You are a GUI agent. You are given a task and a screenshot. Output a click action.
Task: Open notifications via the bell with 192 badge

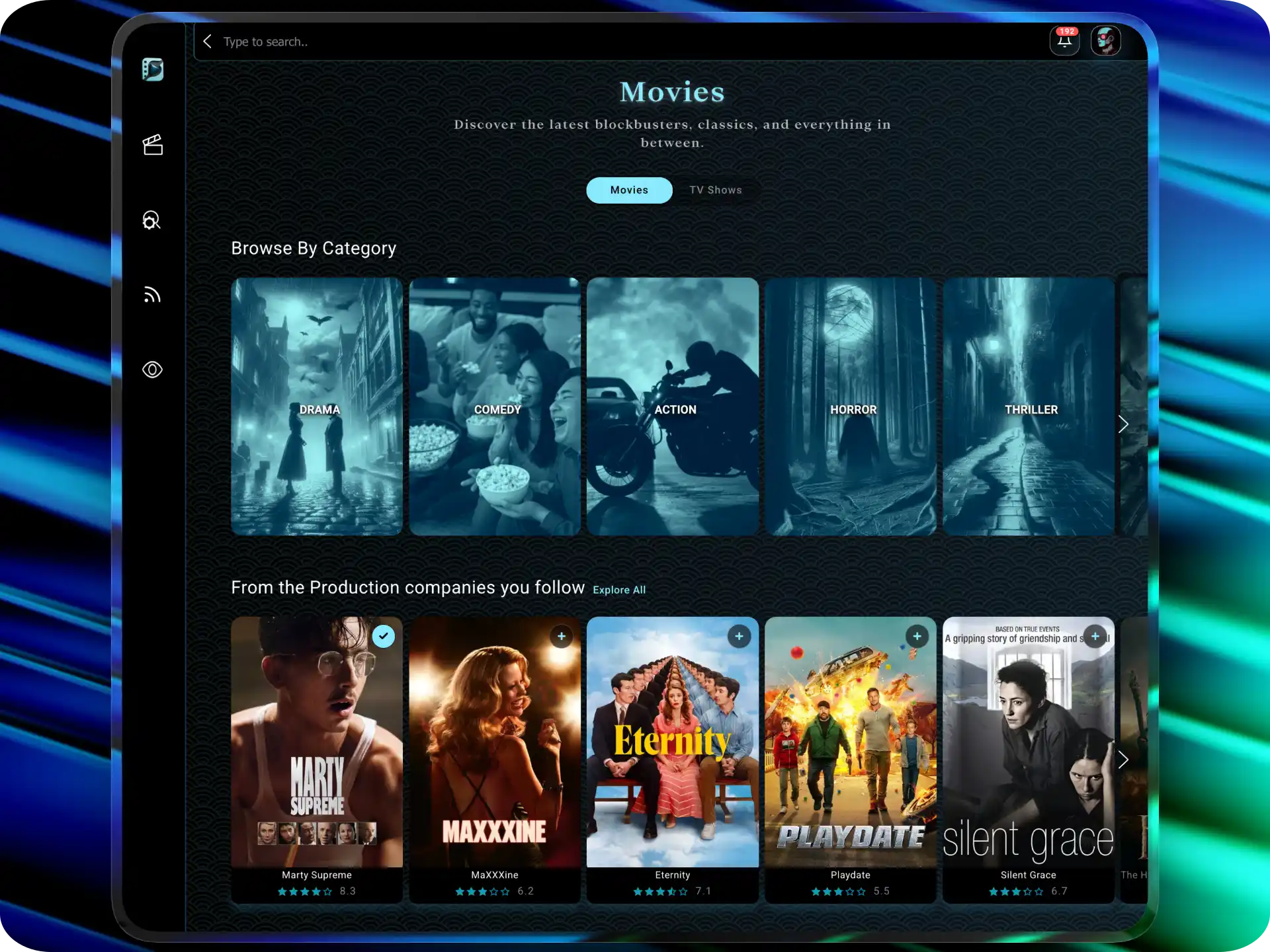click(1064, 41)
